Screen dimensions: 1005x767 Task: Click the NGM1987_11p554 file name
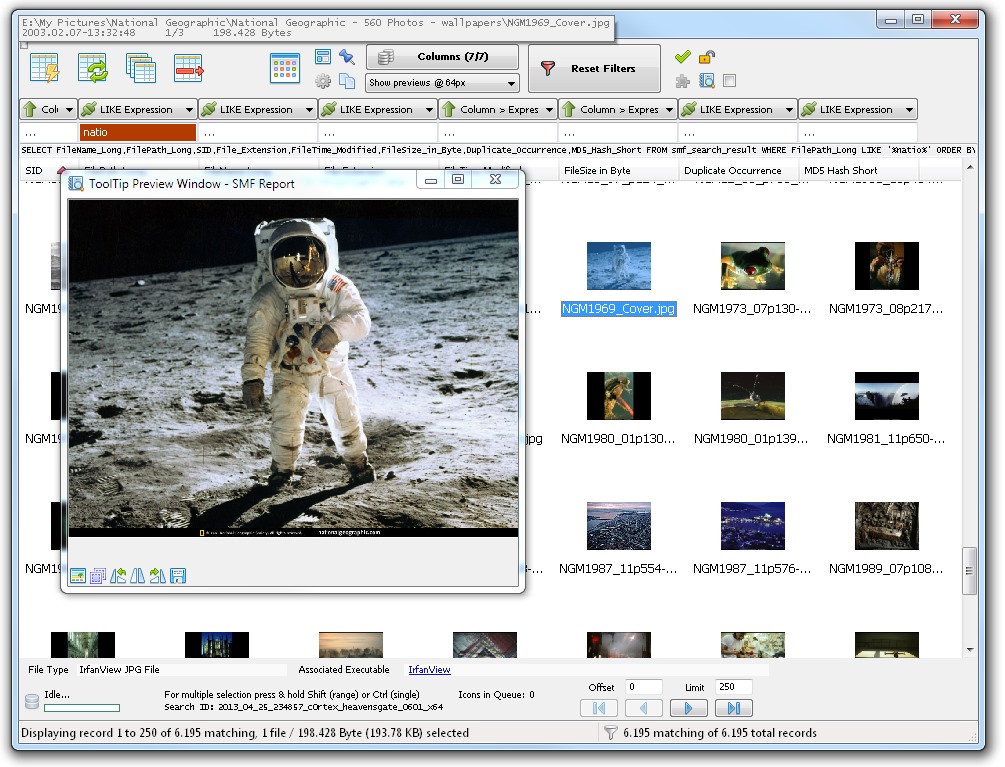click(x=618, y=568)
